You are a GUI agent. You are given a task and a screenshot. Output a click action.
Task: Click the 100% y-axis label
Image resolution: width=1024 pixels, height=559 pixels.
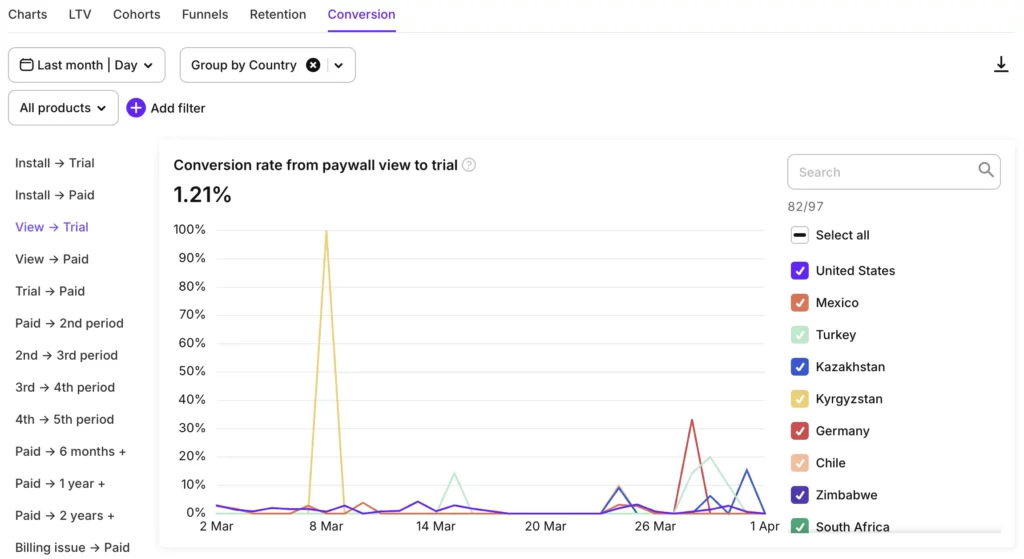click(x=189, y=230)
